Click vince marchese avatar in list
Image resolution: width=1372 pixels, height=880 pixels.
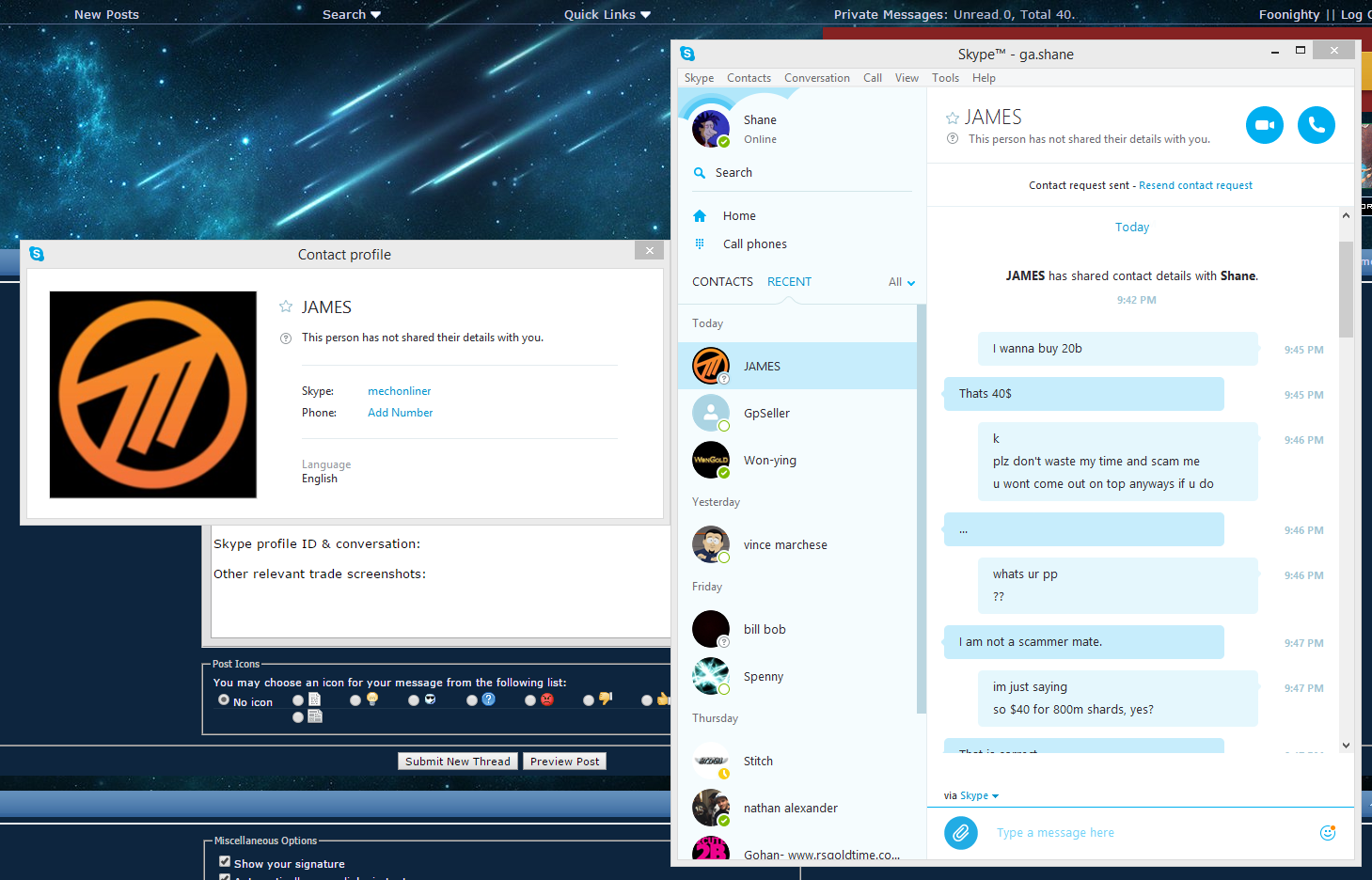tap(711, 544)
